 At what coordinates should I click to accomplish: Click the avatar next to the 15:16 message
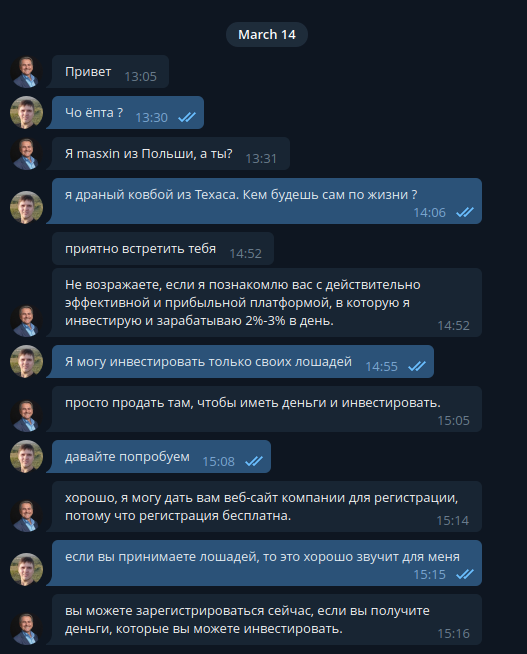tap(26, 629)
